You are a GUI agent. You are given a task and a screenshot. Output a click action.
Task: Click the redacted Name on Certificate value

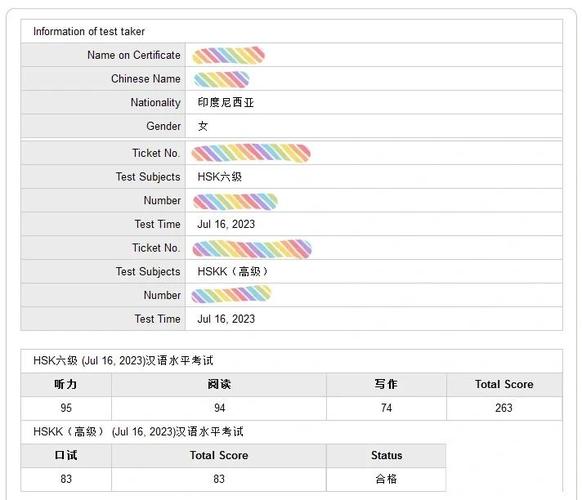pos(228,55)
